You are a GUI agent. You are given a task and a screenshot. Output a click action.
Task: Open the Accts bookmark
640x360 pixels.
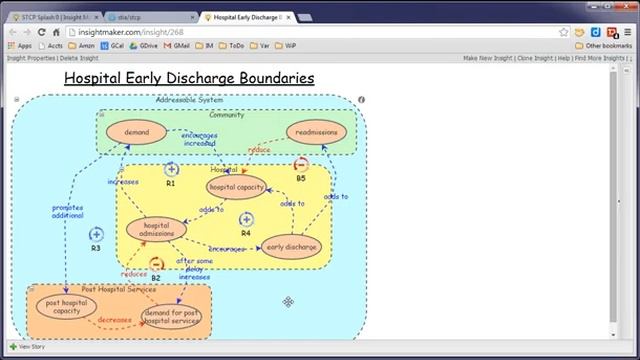(51, 46)
